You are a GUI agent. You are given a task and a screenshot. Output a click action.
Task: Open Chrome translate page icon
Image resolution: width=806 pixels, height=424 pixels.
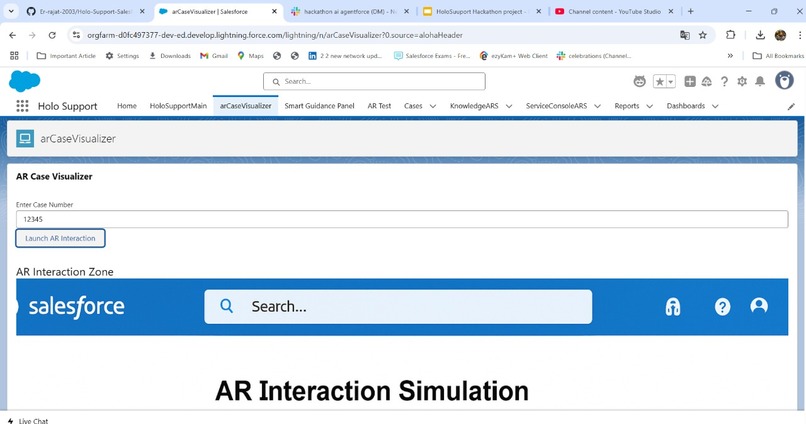point(685,35)
